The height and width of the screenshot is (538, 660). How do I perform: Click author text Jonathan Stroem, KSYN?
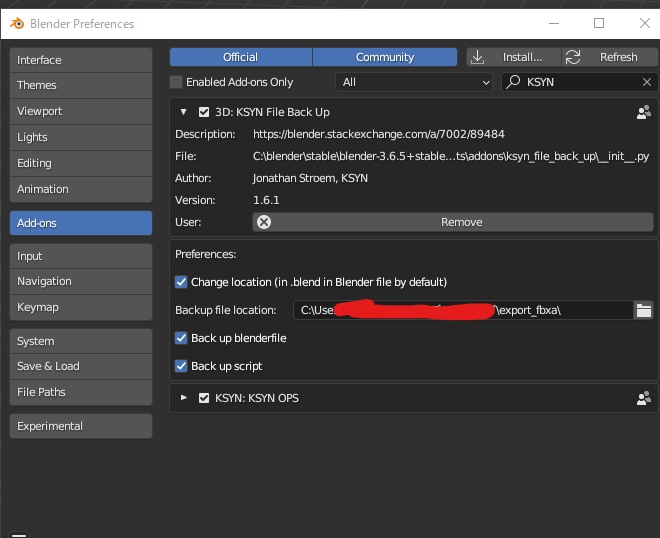(x=310, y=178)
